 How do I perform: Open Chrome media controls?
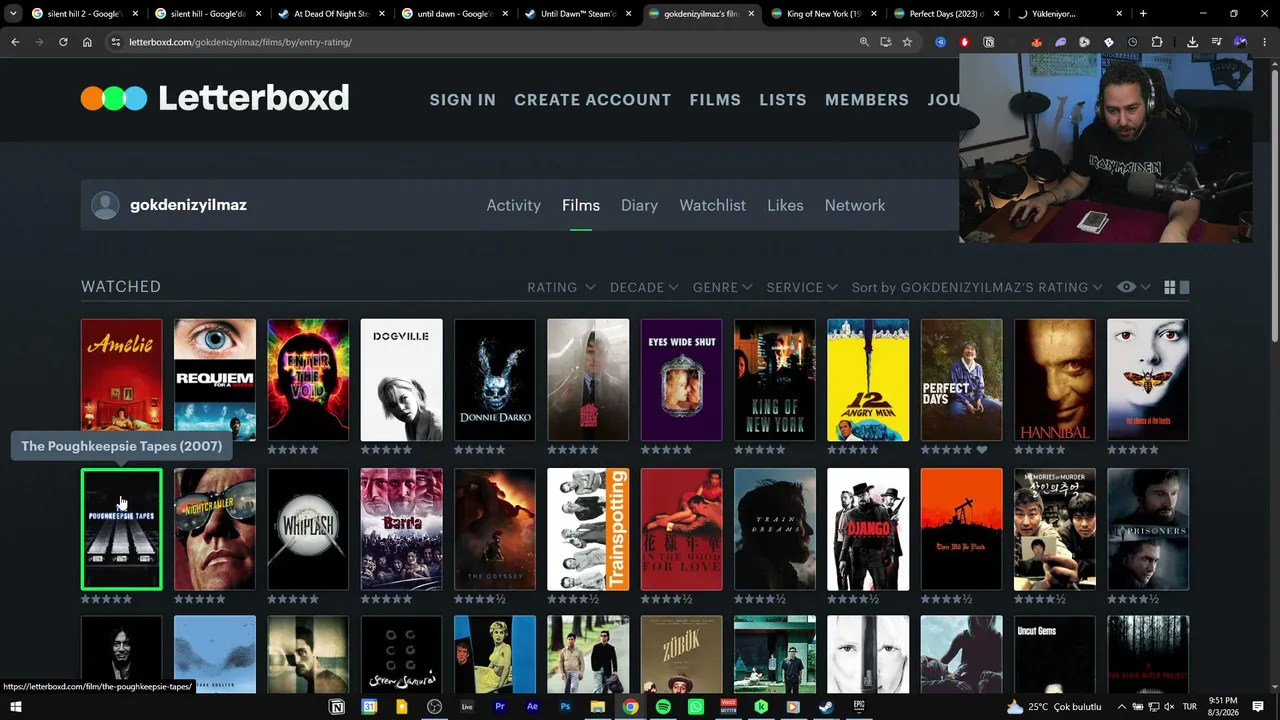(x=1216, y=42)
